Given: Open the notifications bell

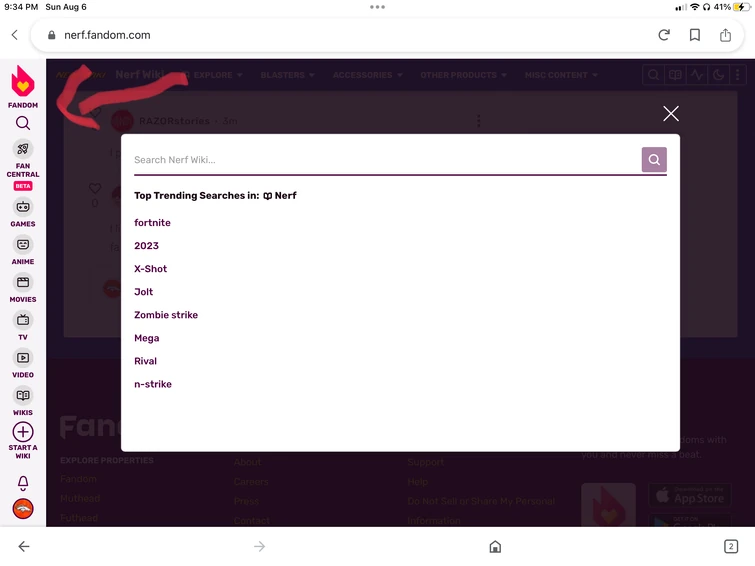Looking at the screenshot, I should (x=23, y=483).
